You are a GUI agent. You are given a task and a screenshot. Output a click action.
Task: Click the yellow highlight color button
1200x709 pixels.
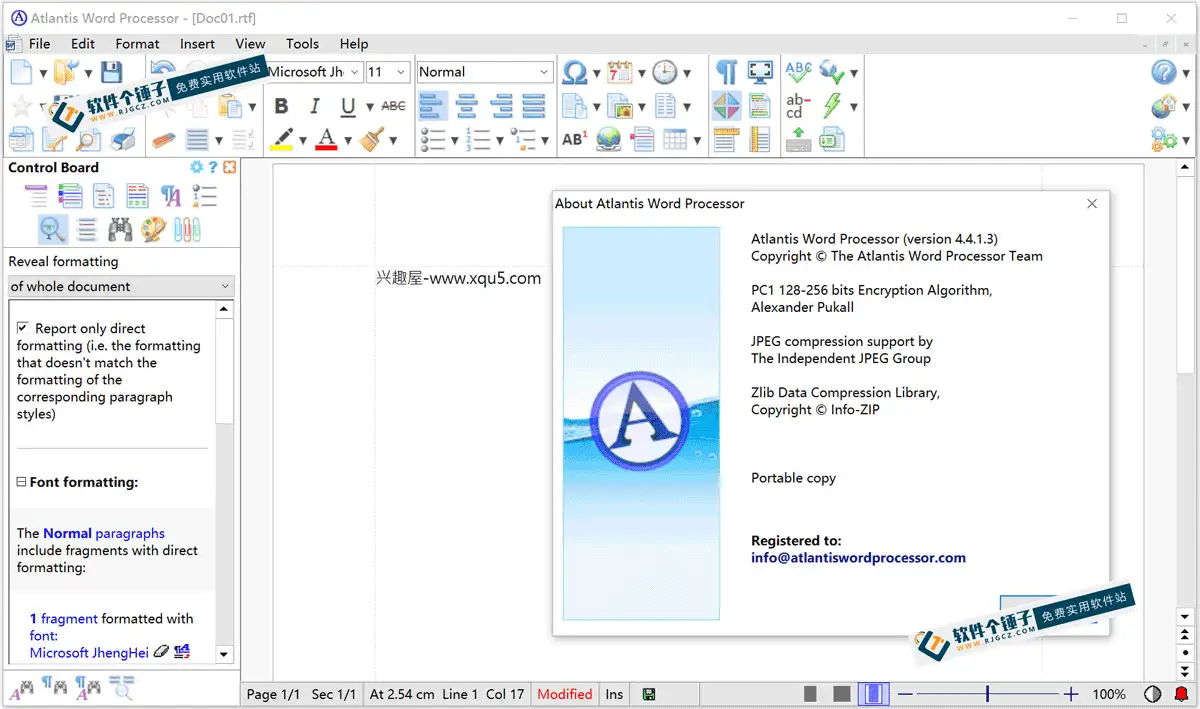pos(281,139)
